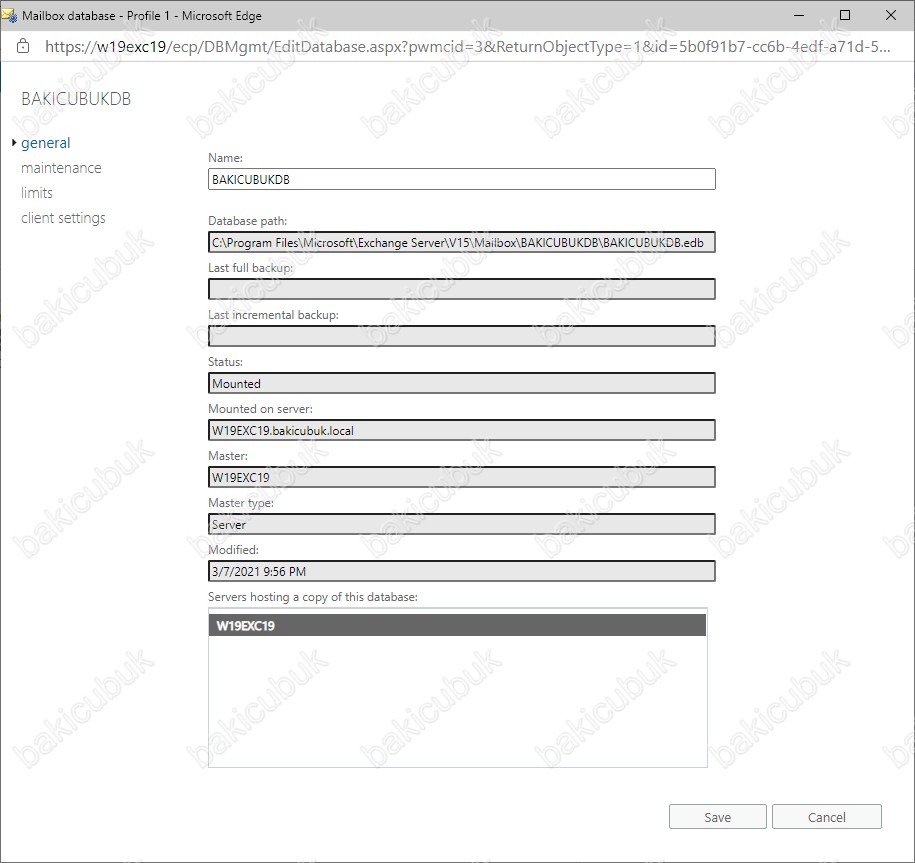Click the Master type field showing Server
Viewport: 915px width, 863px height.
coord(462,524)
